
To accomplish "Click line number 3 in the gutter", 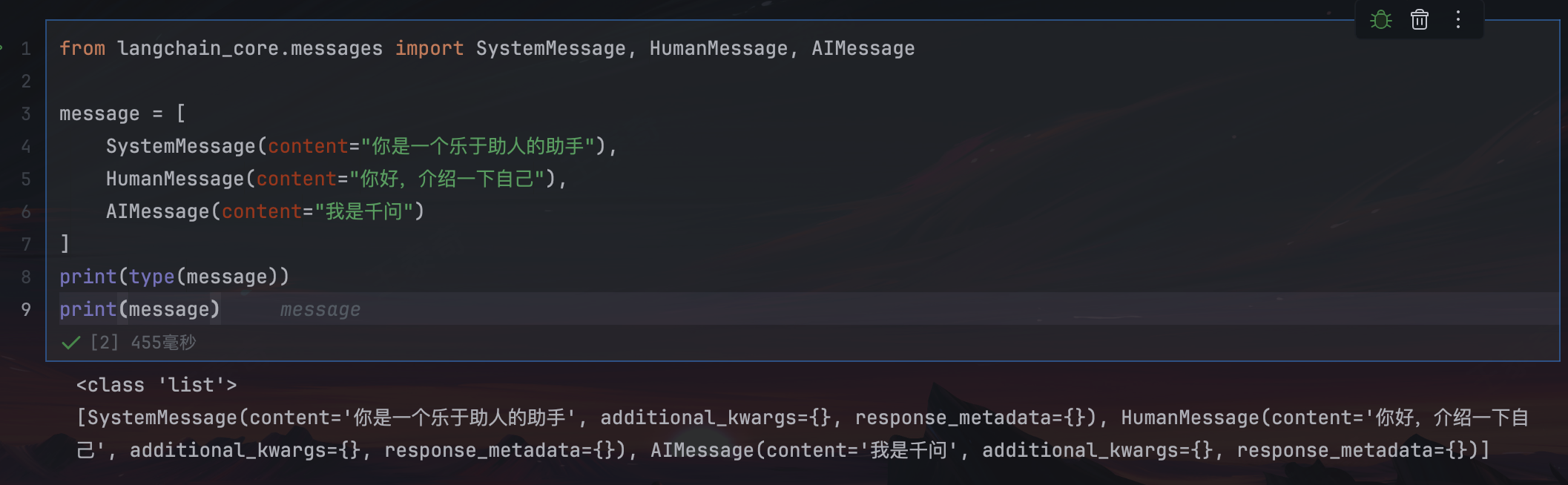I will pos(26,113).
